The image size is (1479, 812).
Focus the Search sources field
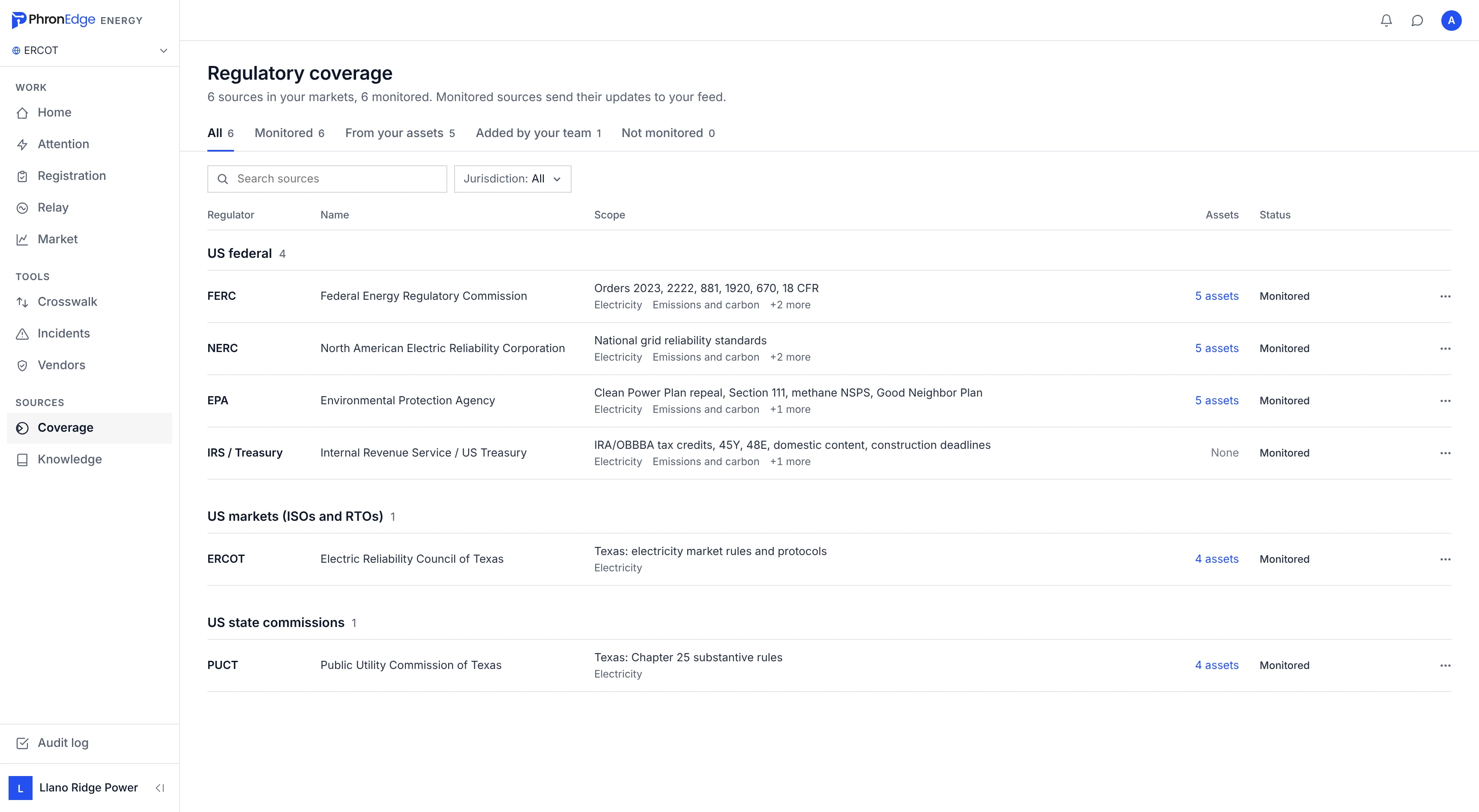pos(326,179)
